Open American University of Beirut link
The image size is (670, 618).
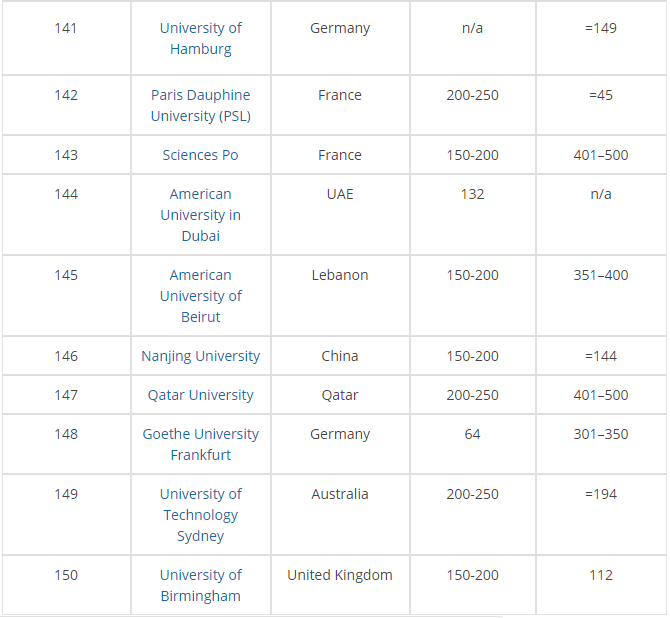point(200,296)
